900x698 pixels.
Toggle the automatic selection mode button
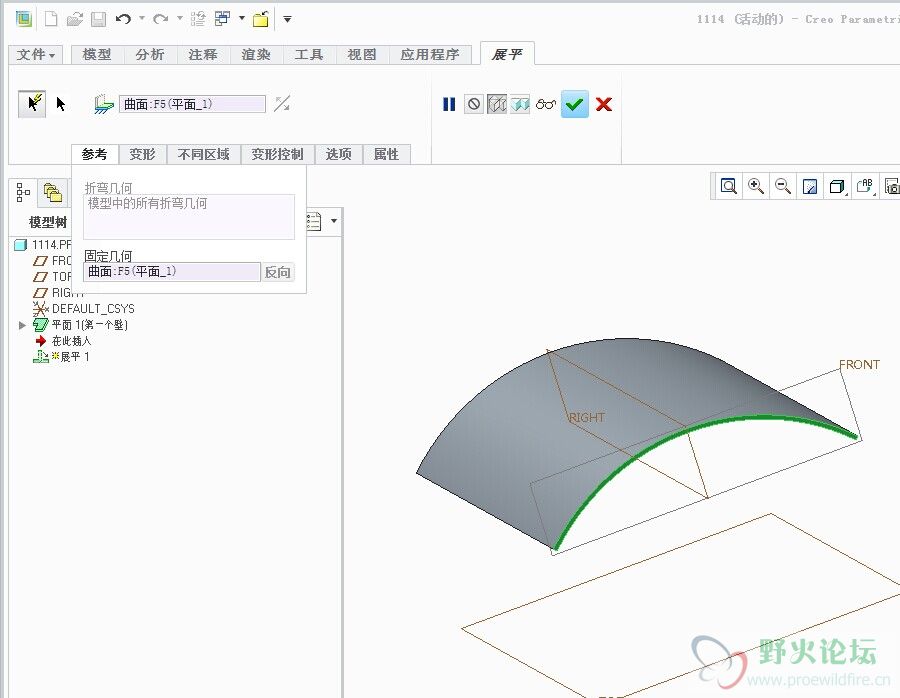32,103
